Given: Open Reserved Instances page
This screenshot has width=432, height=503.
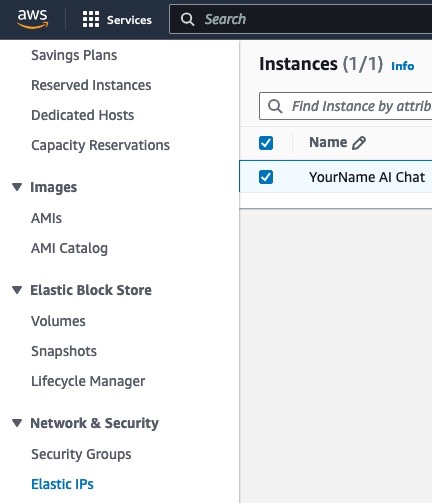Looking at the screenshot, I should tap(91, 85).
